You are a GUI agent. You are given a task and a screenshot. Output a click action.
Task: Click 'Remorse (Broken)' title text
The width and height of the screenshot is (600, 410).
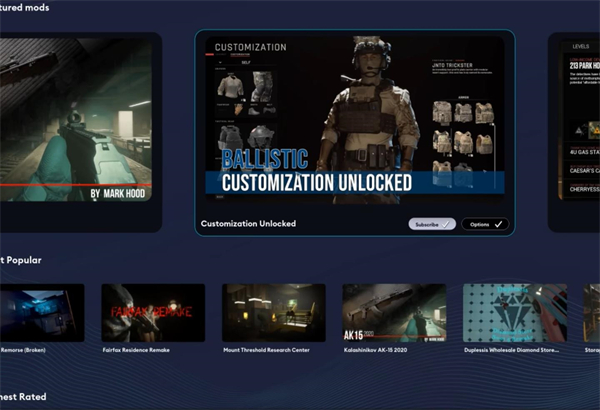[x=23, y=350]
